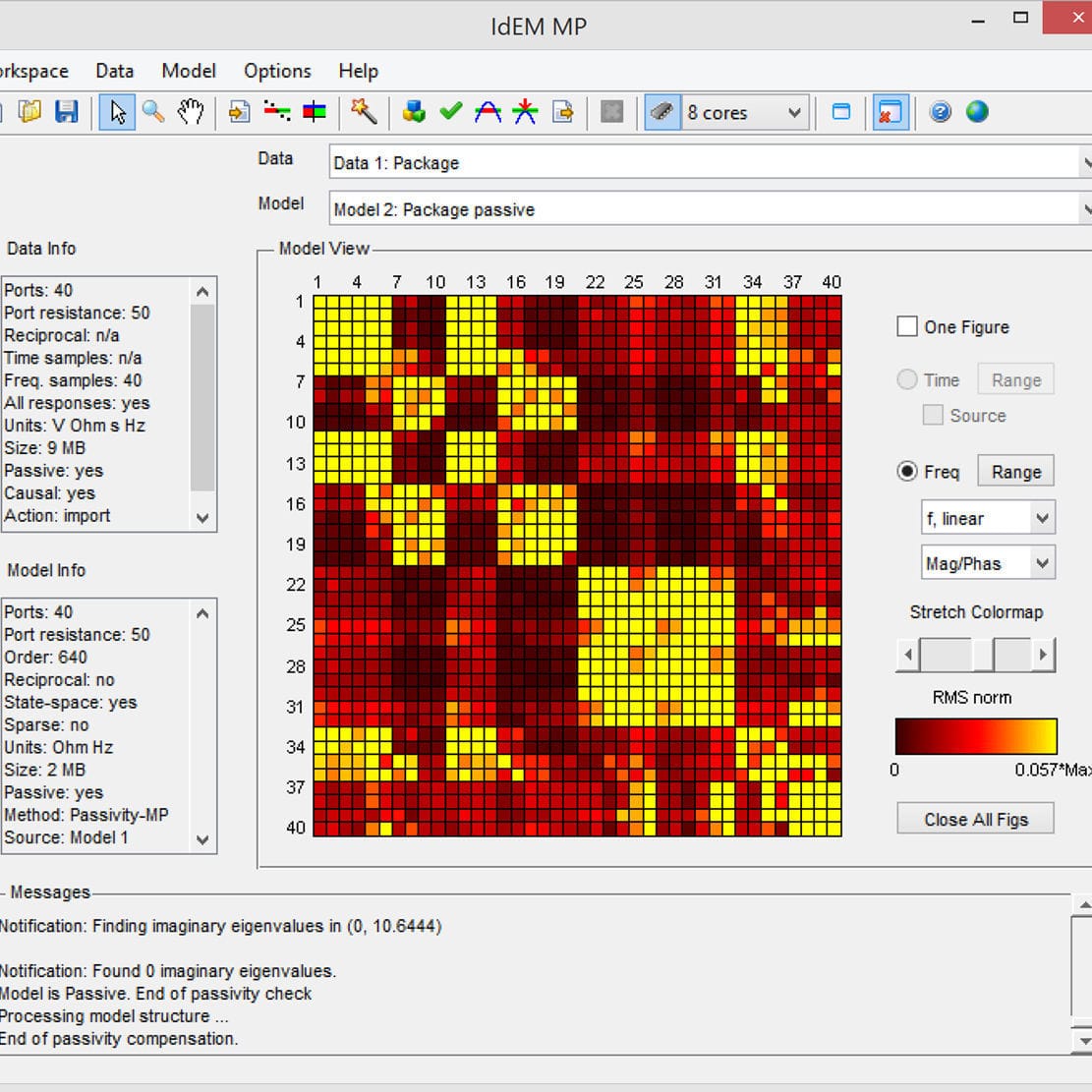Select the red asterisk poles plot icon
Viewport: 1092px width, 1092px height.
(524, 111)
